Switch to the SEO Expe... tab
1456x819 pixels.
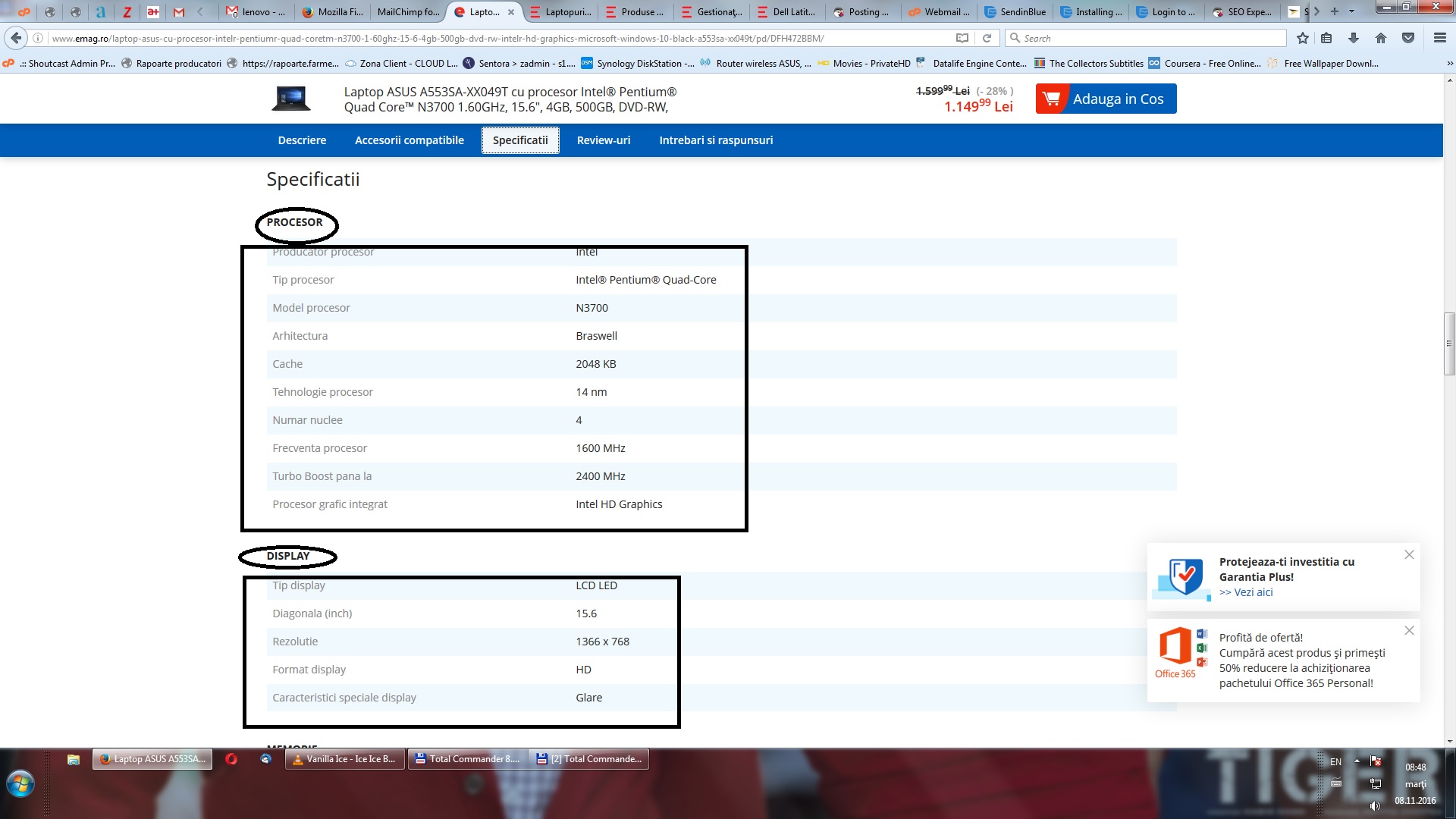click(1242, 11)
